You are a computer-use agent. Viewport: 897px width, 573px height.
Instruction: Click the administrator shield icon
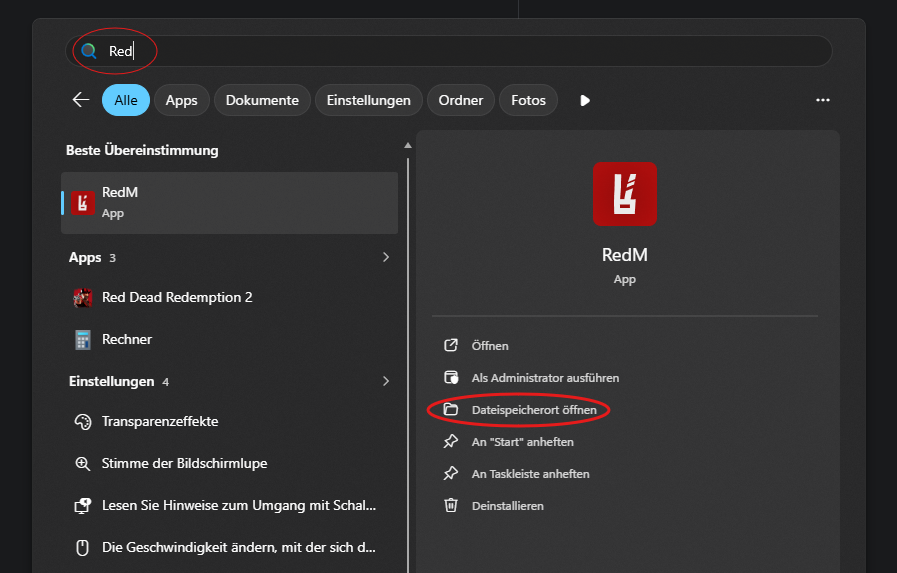[x=451, y=377]
